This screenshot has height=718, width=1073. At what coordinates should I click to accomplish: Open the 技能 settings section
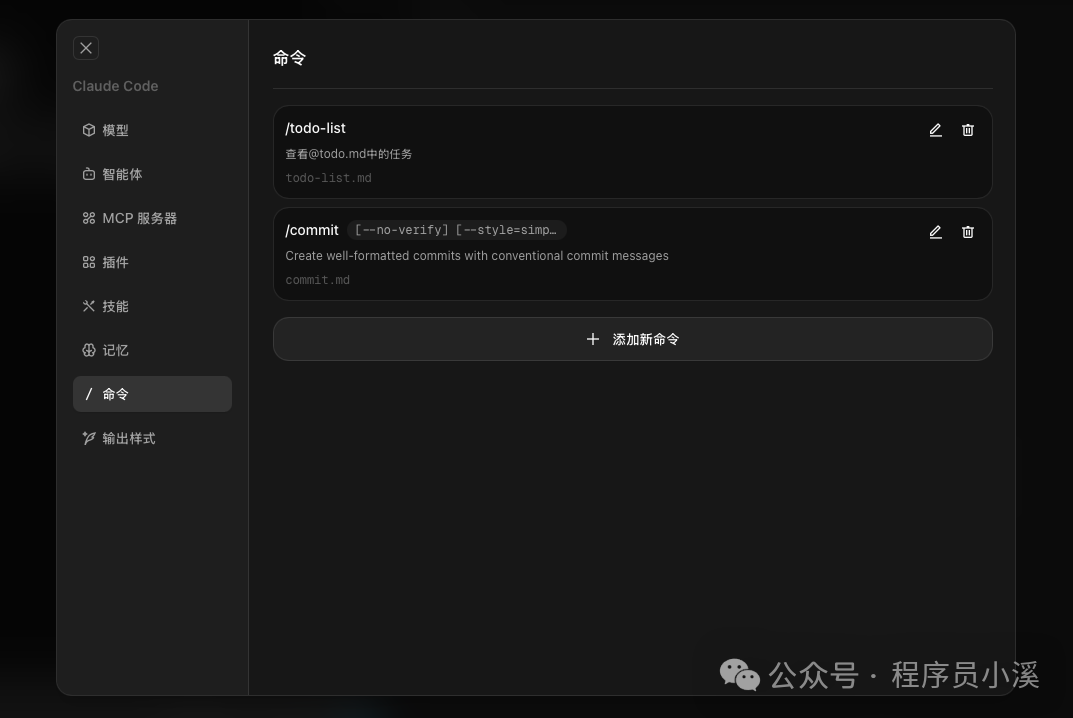(x=152, y=306)
